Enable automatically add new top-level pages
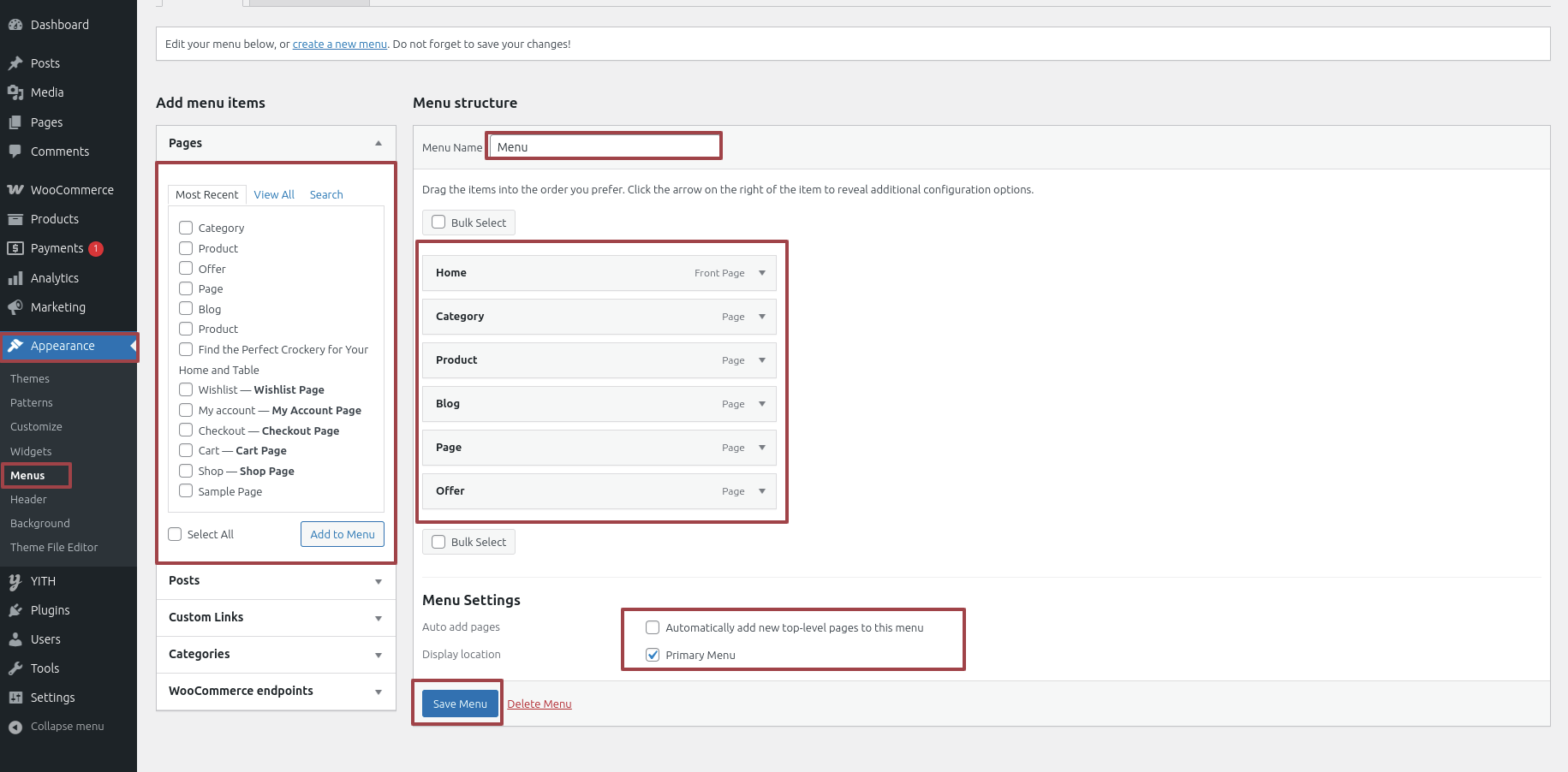1568x772 pixels. point(653,627)
